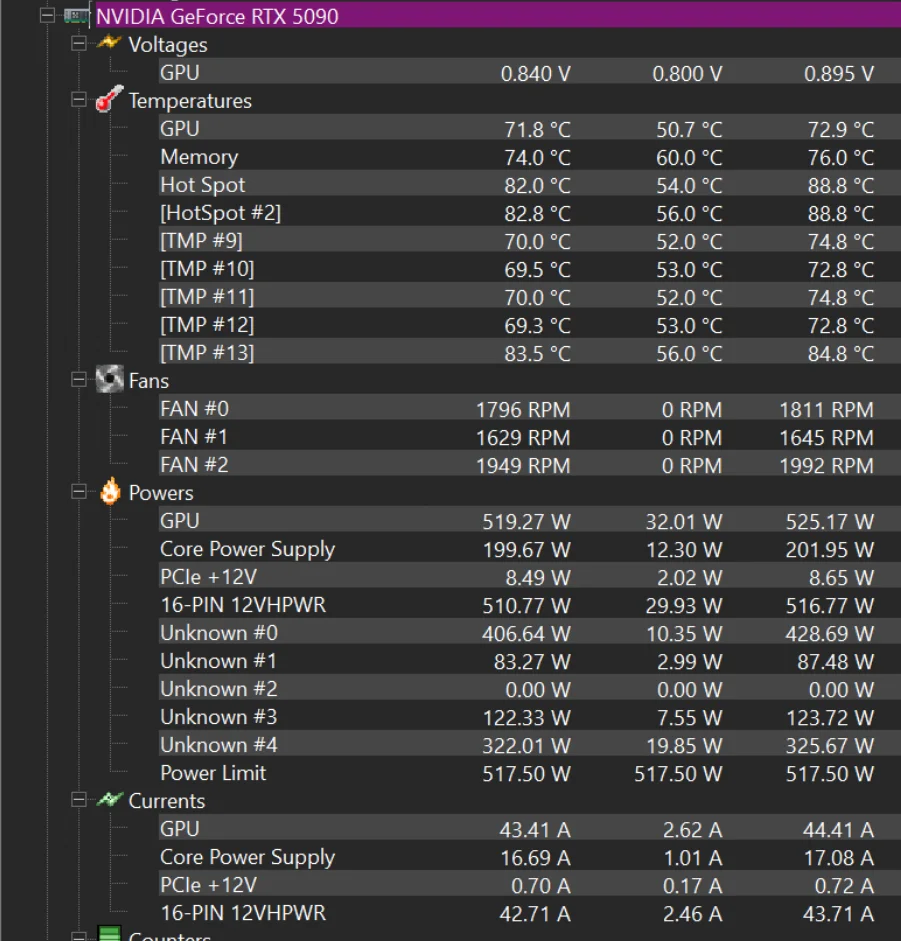Select the Power Limit row

pyautogui.click(x=529, y=772)
